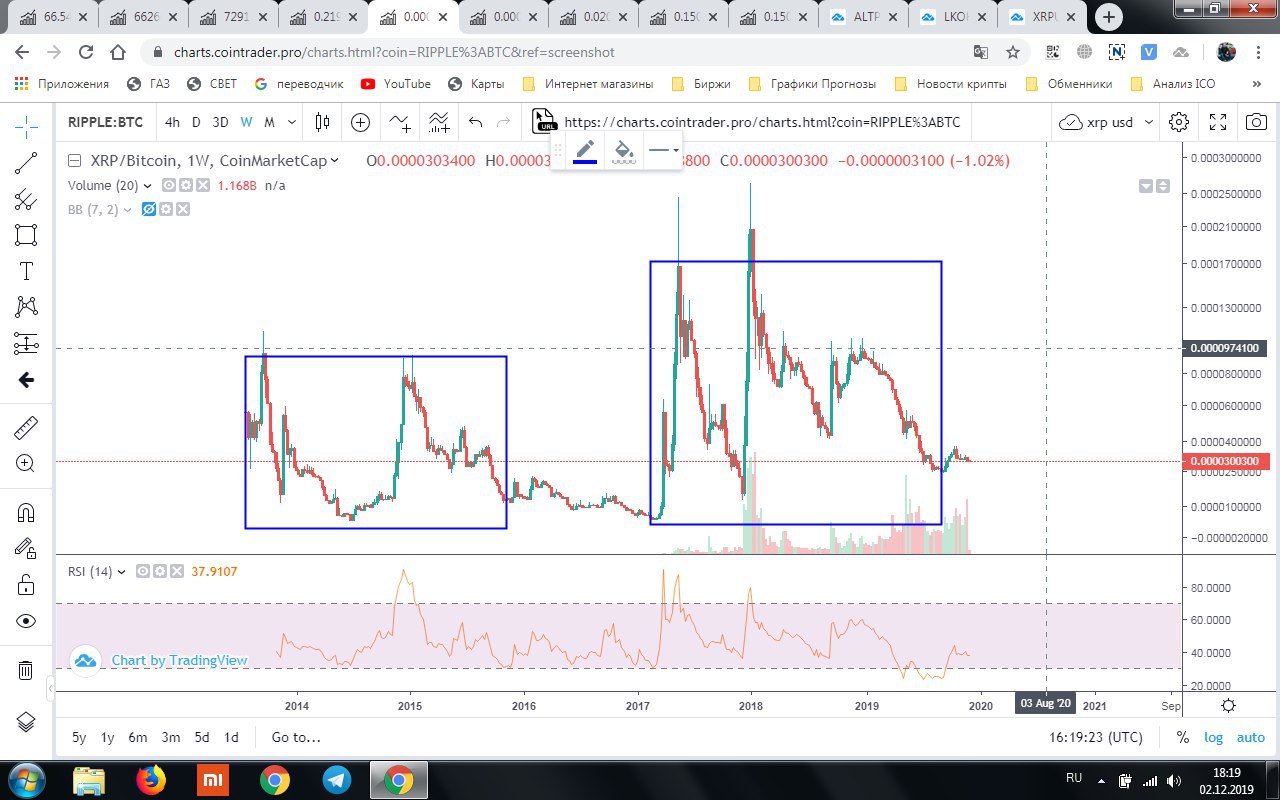
Task: Toggle percent scale mode
Action: coord(1182,737)
